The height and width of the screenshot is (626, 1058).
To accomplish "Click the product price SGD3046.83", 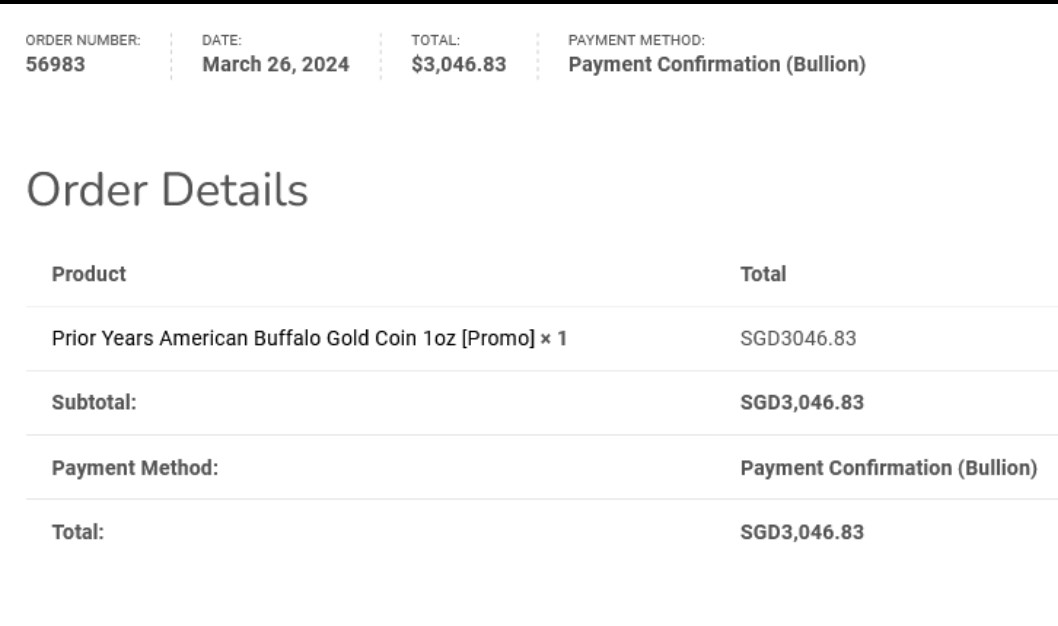I will (798, 339).
